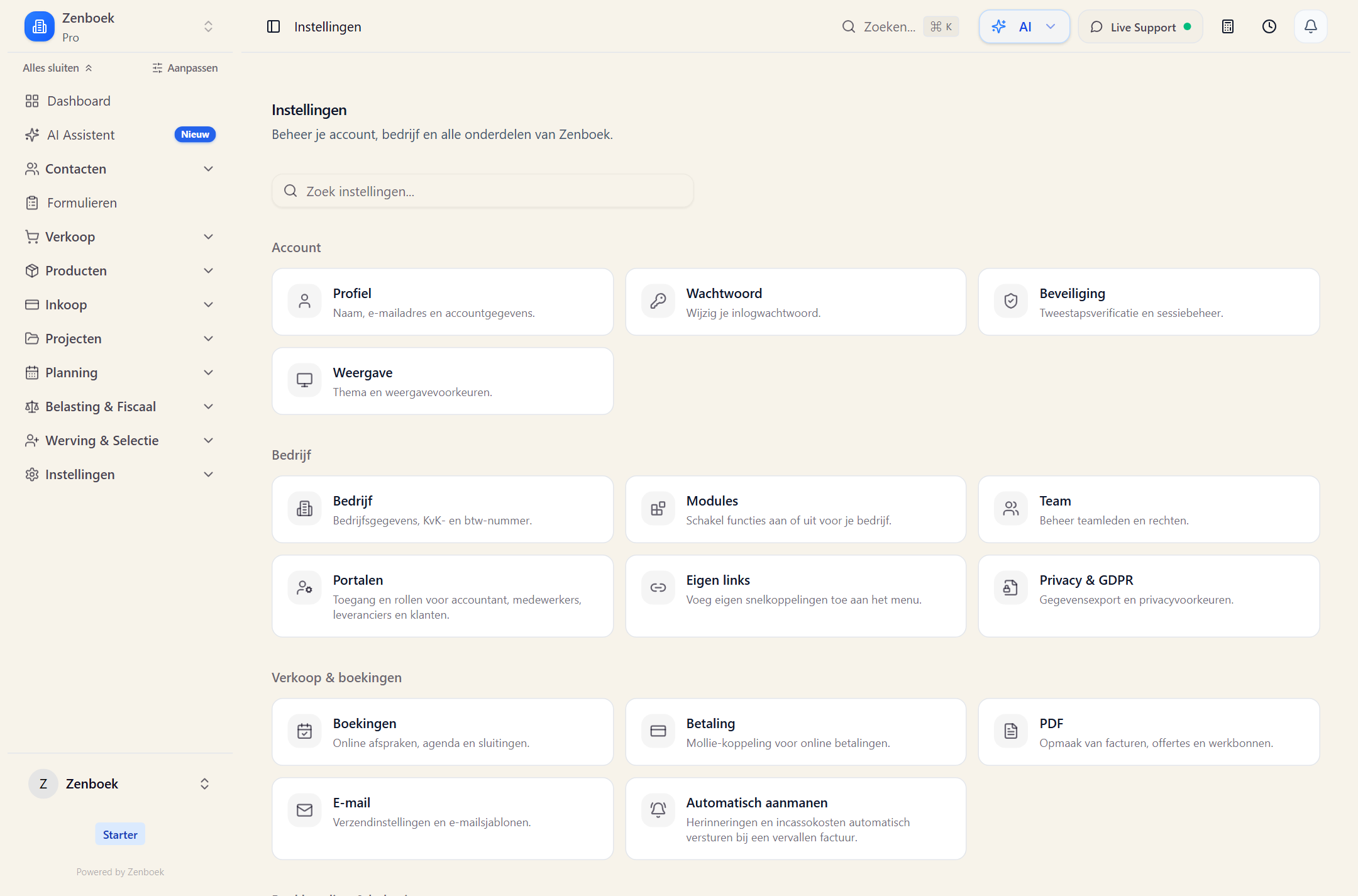The height and width of the screenshot is (896, 1358).
Task: Expand the Contacten menu chevron
Action: 209,169
